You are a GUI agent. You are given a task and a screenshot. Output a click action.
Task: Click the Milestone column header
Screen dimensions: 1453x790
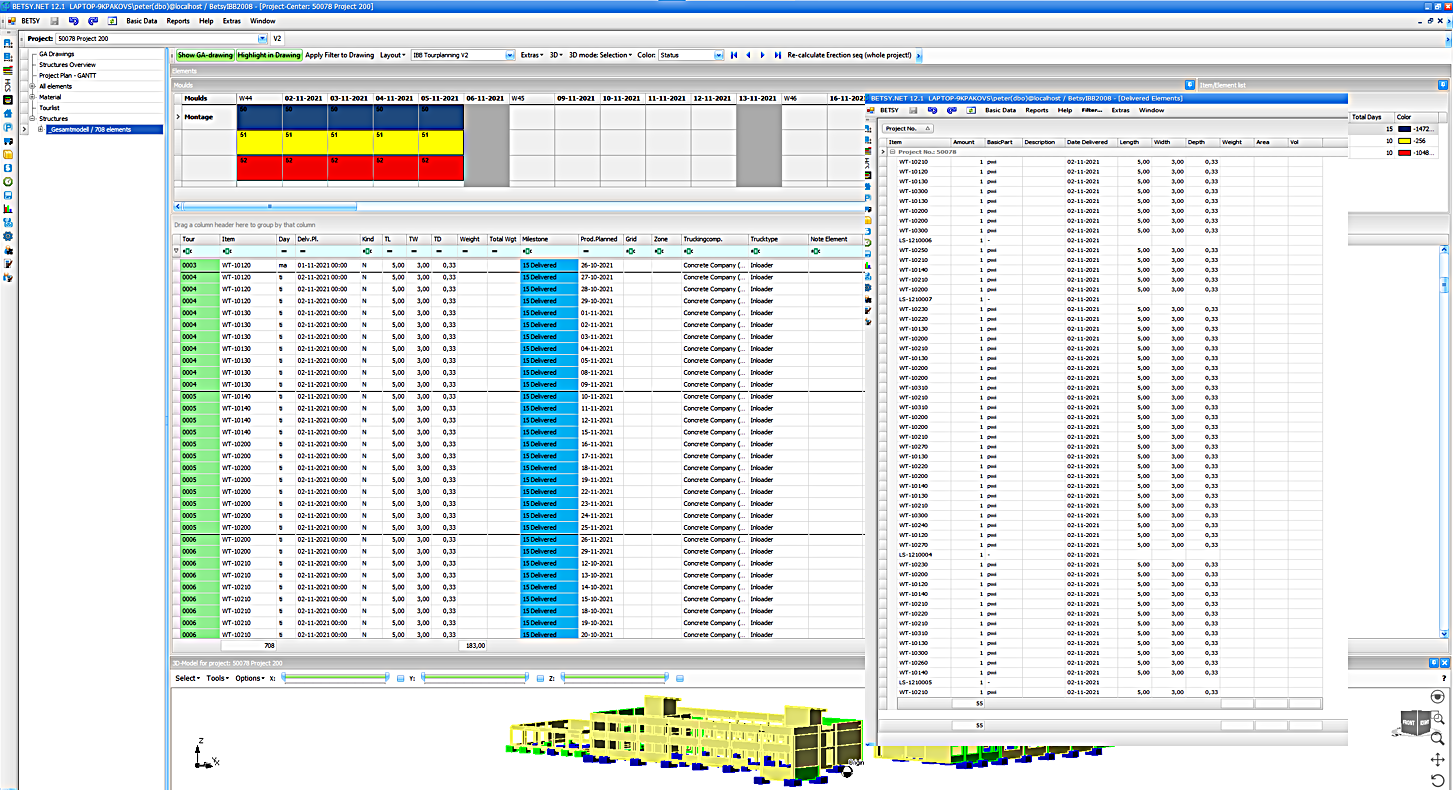point(549,239)
